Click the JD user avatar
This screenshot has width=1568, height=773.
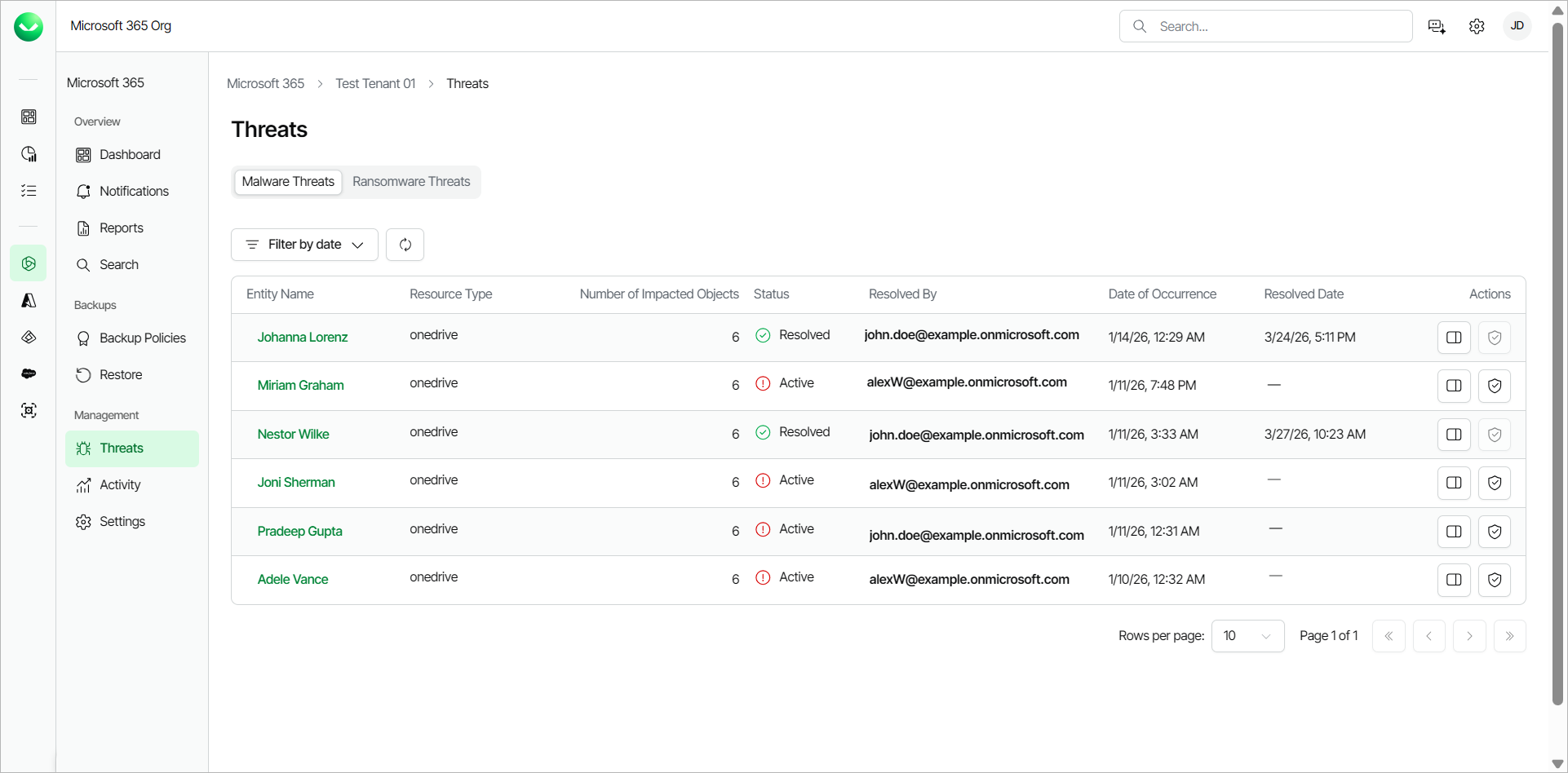pos(1517,26)
